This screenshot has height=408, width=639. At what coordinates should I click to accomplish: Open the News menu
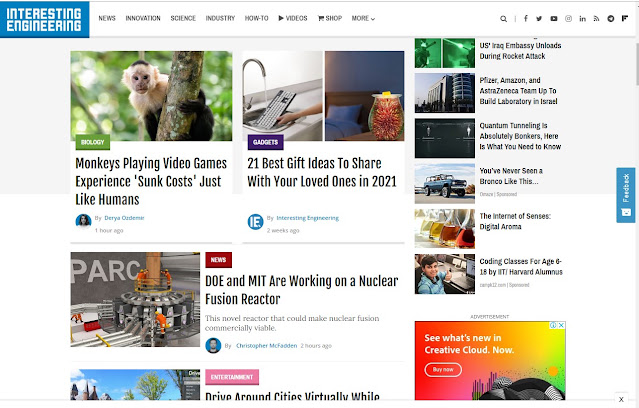(x=107, y=18)
